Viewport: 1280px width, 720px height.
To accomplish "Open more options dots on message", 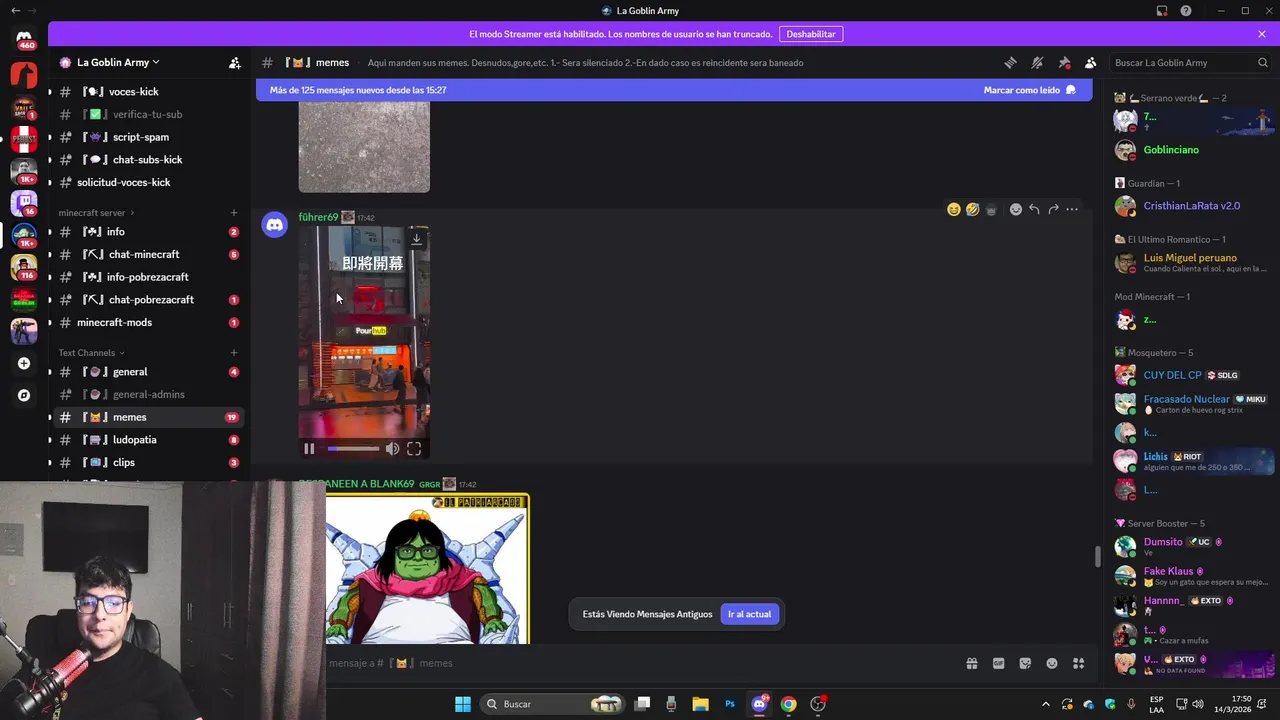I will pyautogui.click(x=1072, y=209).
